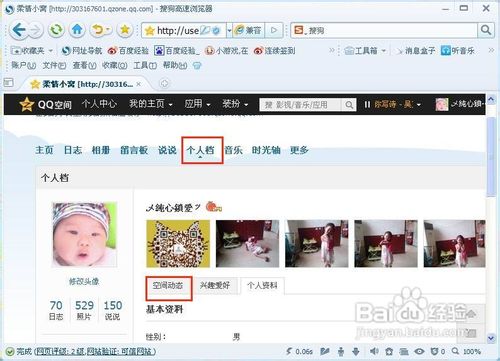Open the 文件 menu

[54, 65]
